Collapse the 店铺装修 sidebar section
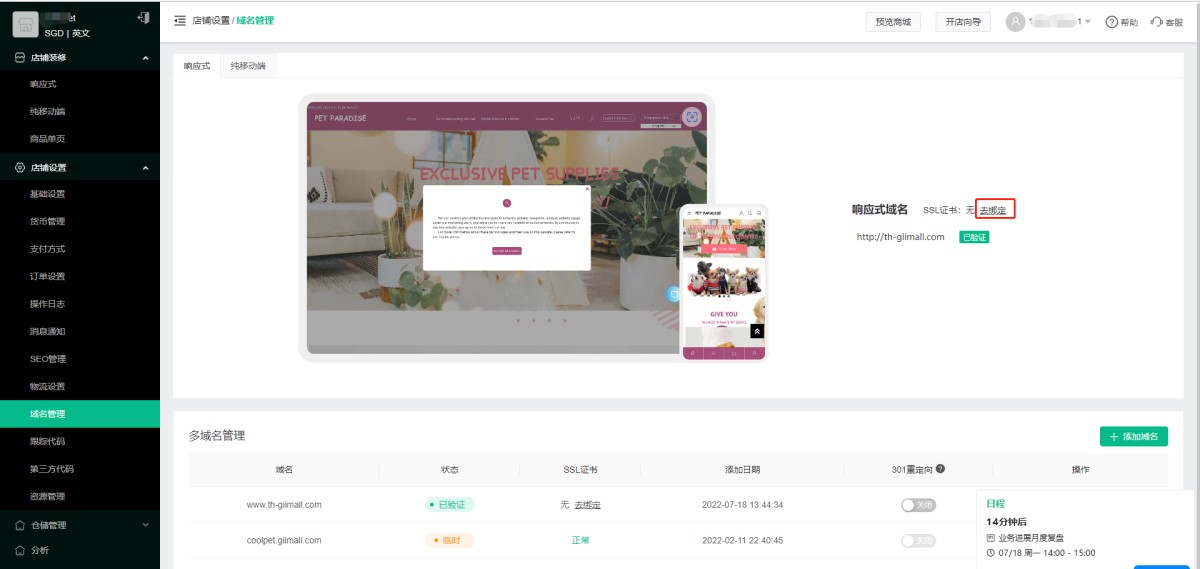The image size is (1200, 569). 145,58
